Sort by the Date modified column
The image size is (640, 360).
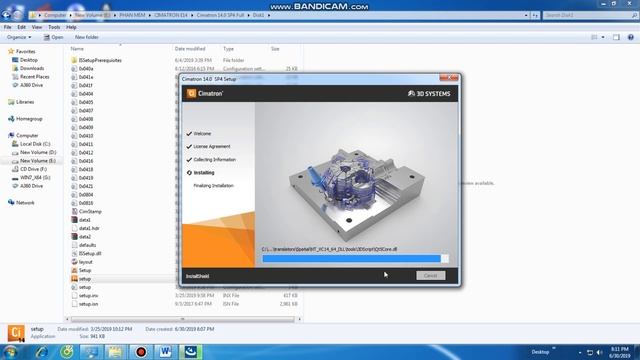point(190,49)
